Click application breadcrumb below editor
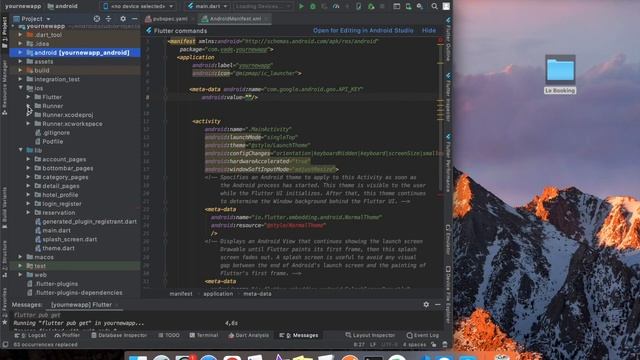 [x=218, y=294]
